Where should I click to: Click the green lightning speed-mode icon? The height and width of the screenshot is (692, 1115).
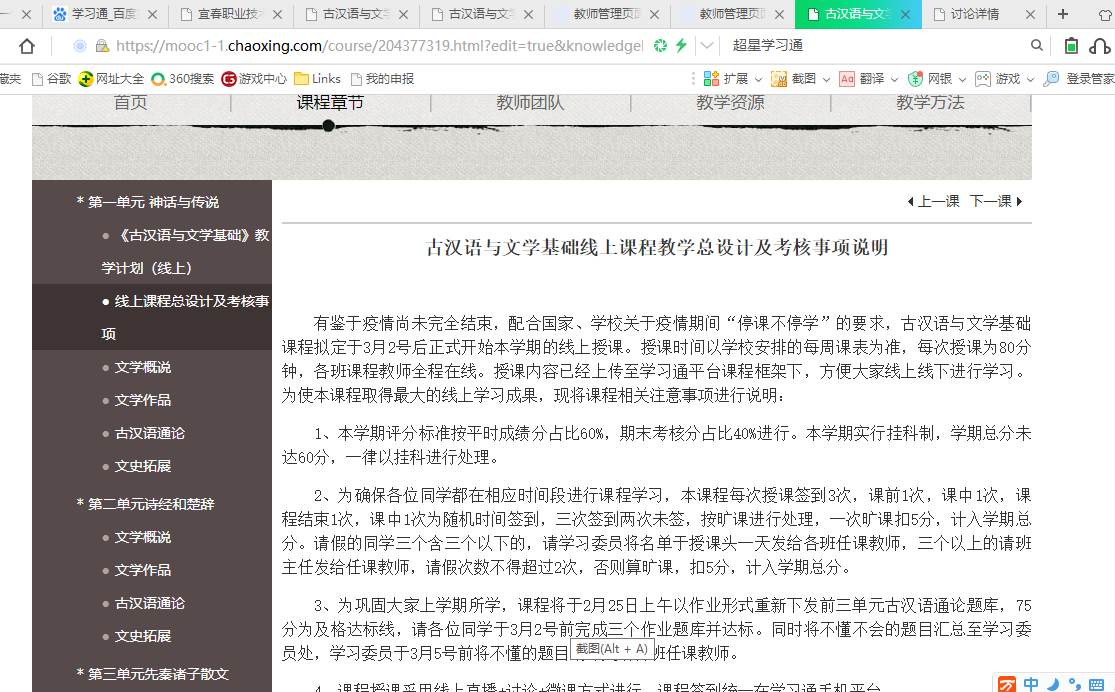click(x=681, y=46)
